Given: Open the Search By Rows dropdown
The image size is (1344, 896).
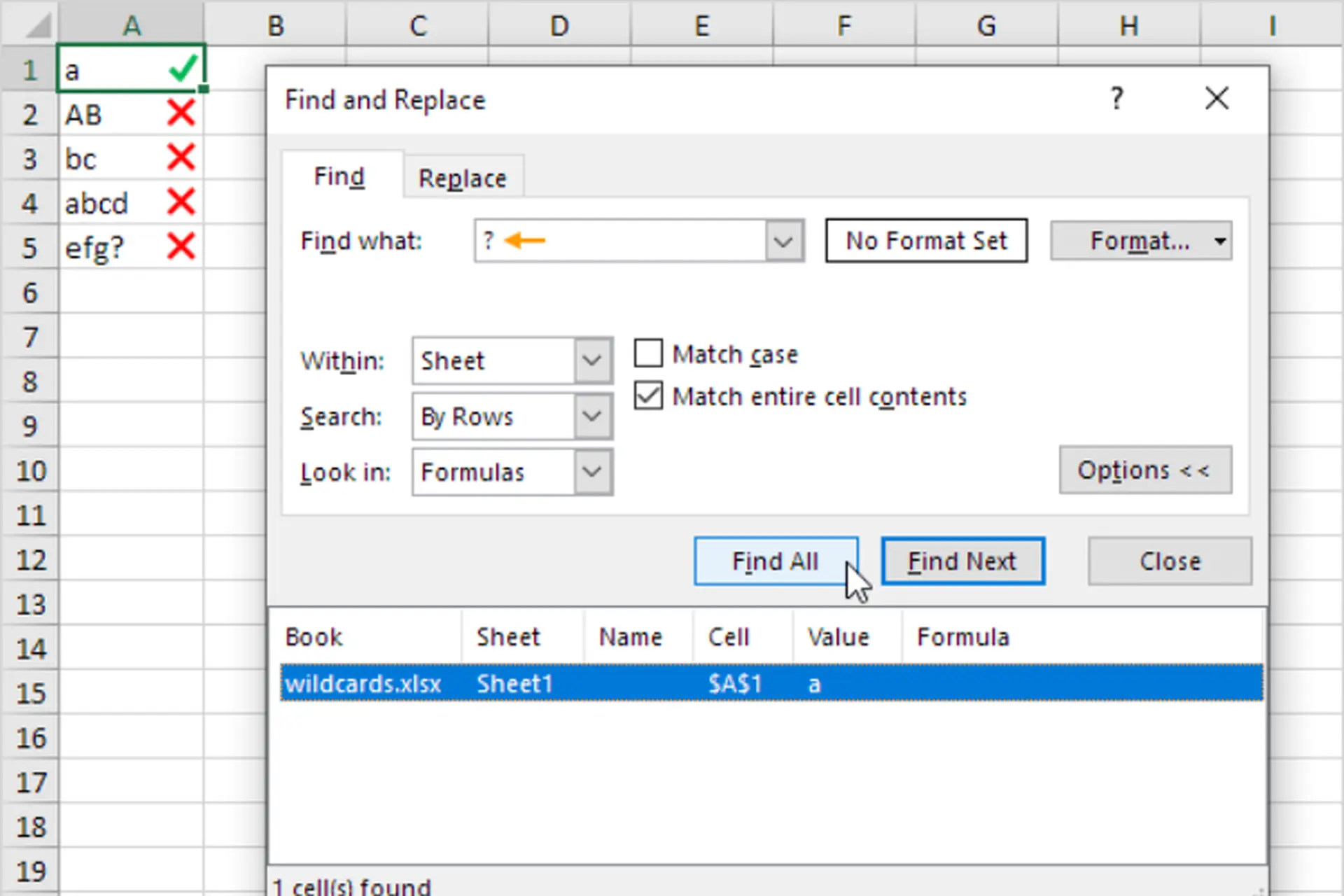Looking at the screenshot, I should tap(592, 416).
